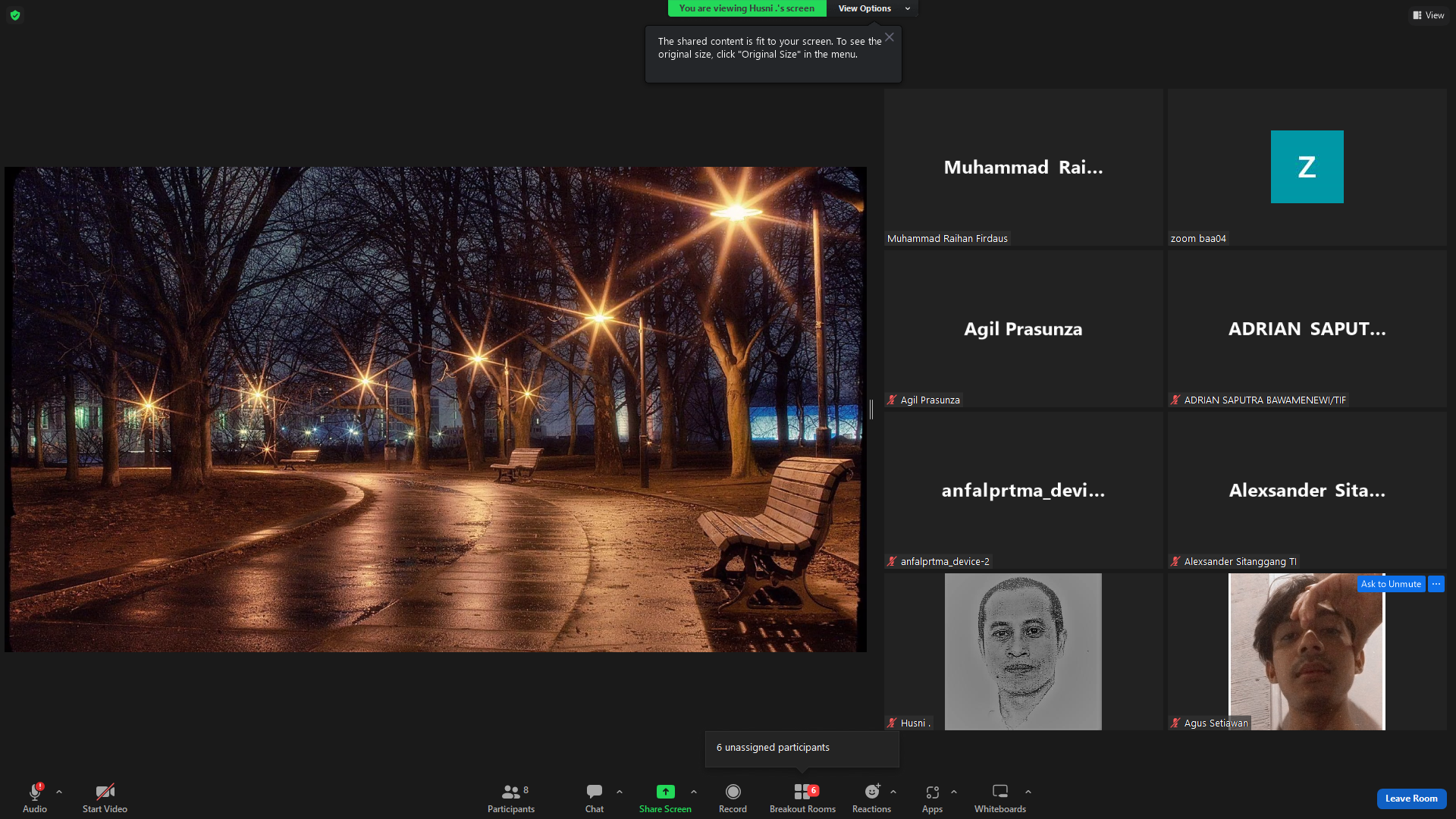Click the 'zoom baa04' name label
This screenshot has height=819, width=1456.
(1198, 239)
